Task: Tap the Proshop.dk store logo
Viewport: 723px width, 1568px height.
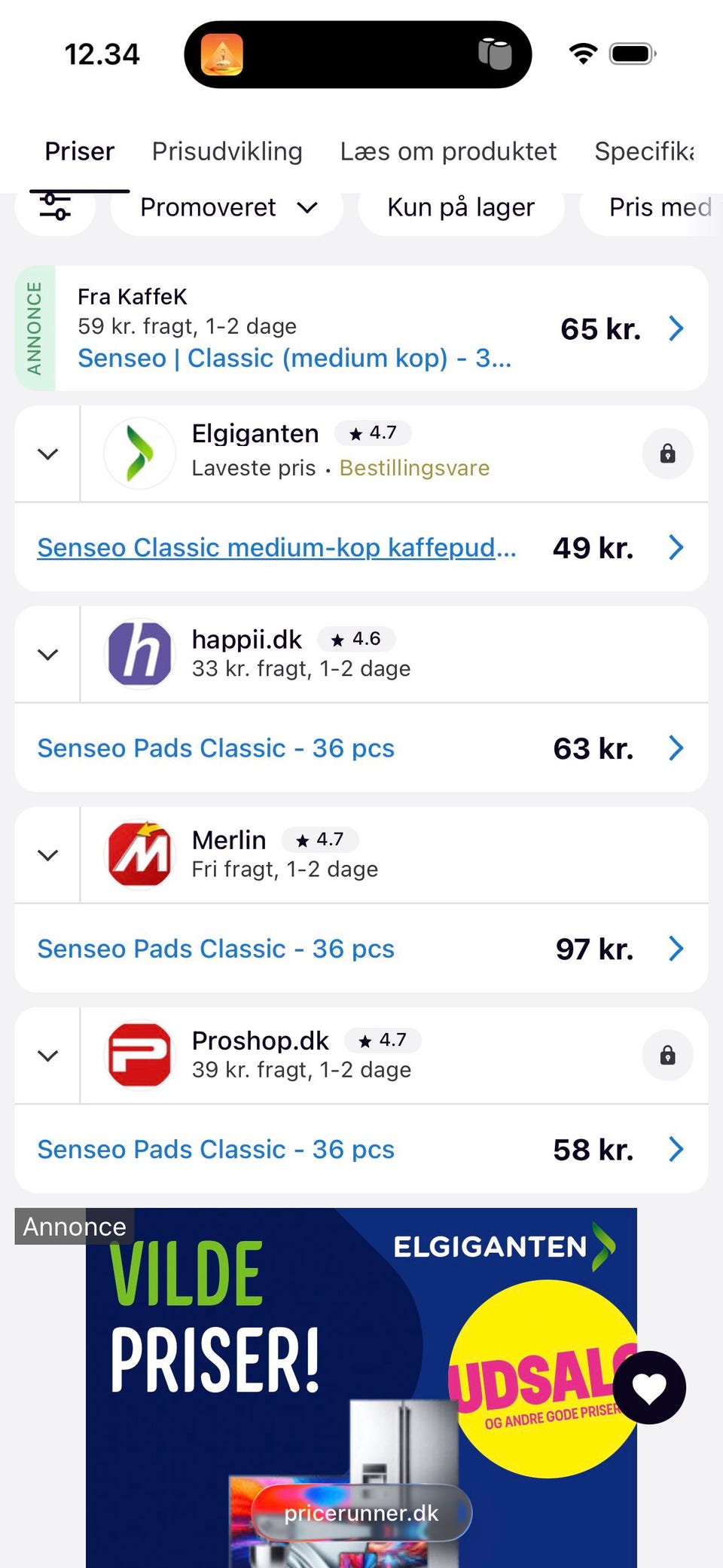Action: point(140,1055)
